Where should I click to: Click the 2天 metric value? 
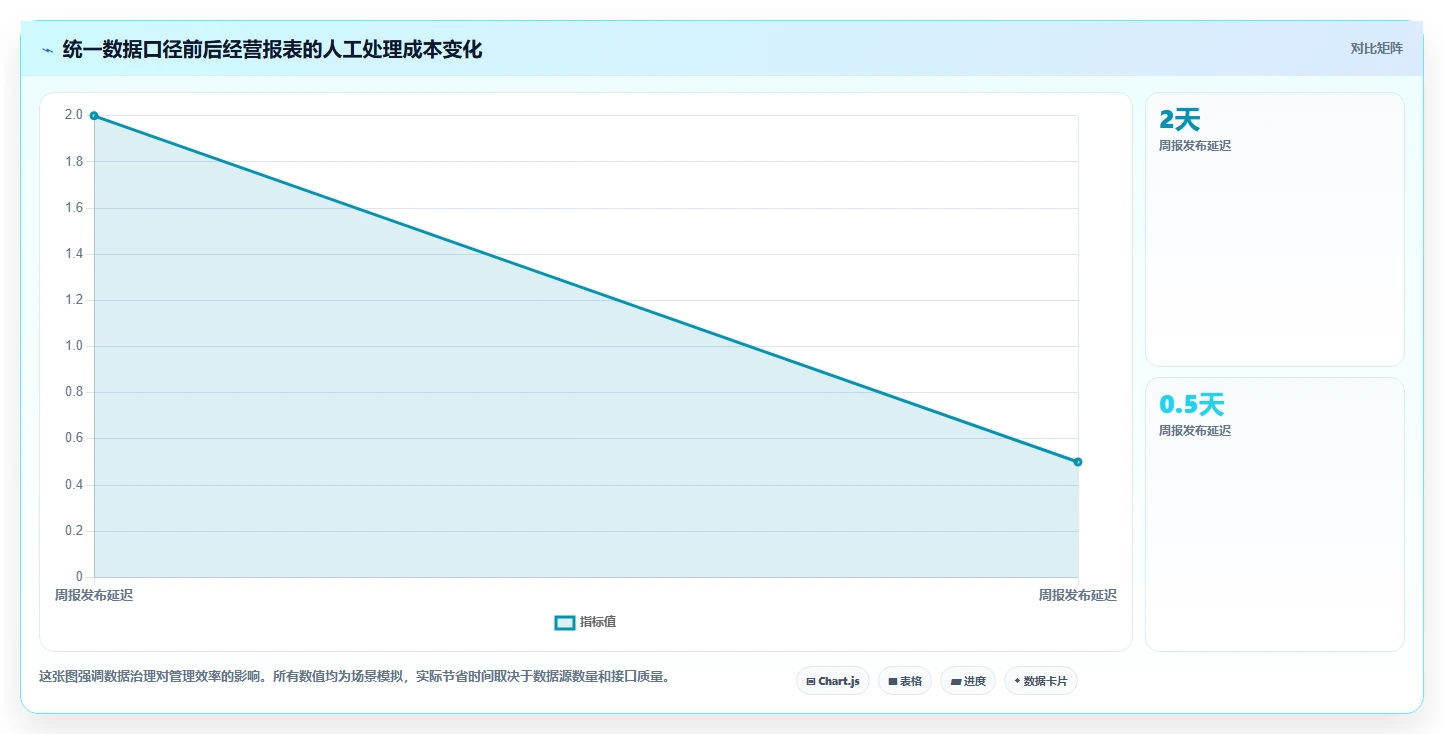1179,120
